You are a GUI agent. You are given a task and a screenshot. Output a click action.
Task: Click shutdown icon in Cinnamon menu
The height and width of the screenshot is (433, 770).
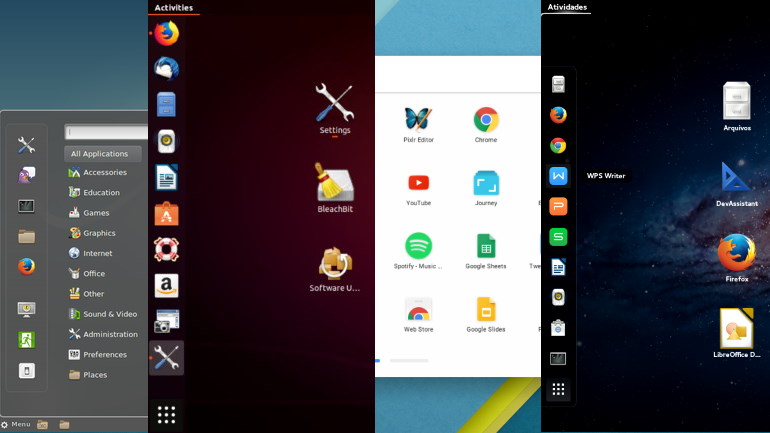(x=26, y=371)
